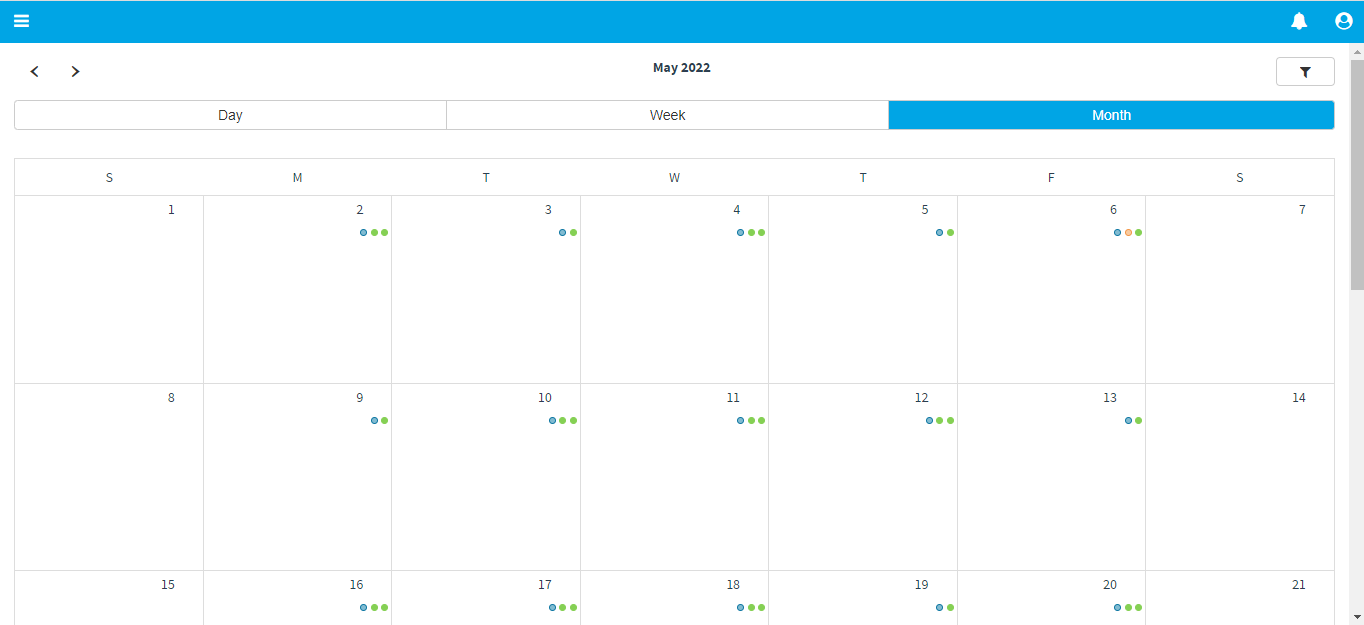Screen dimensions: 1364x625
Task: Switch to the Day view tab
Action: [x=230, y=115]
